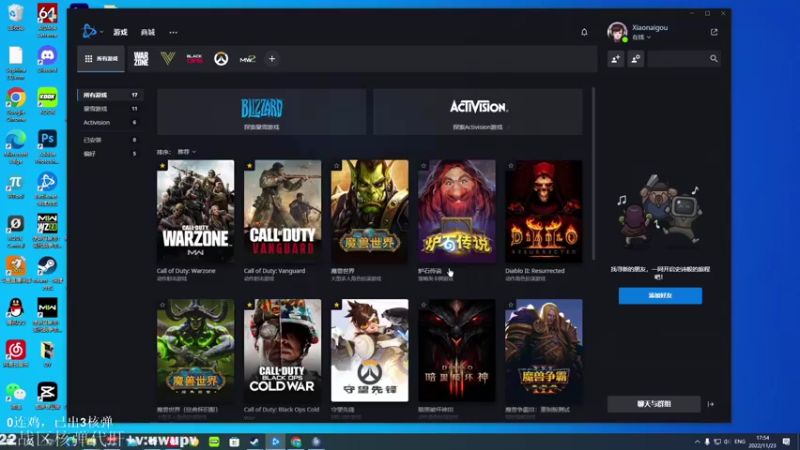The width and height of the screenshot is (800, 450).
Task: Open the Hearthstone cover thumbnail
Action: click(457, 211)
